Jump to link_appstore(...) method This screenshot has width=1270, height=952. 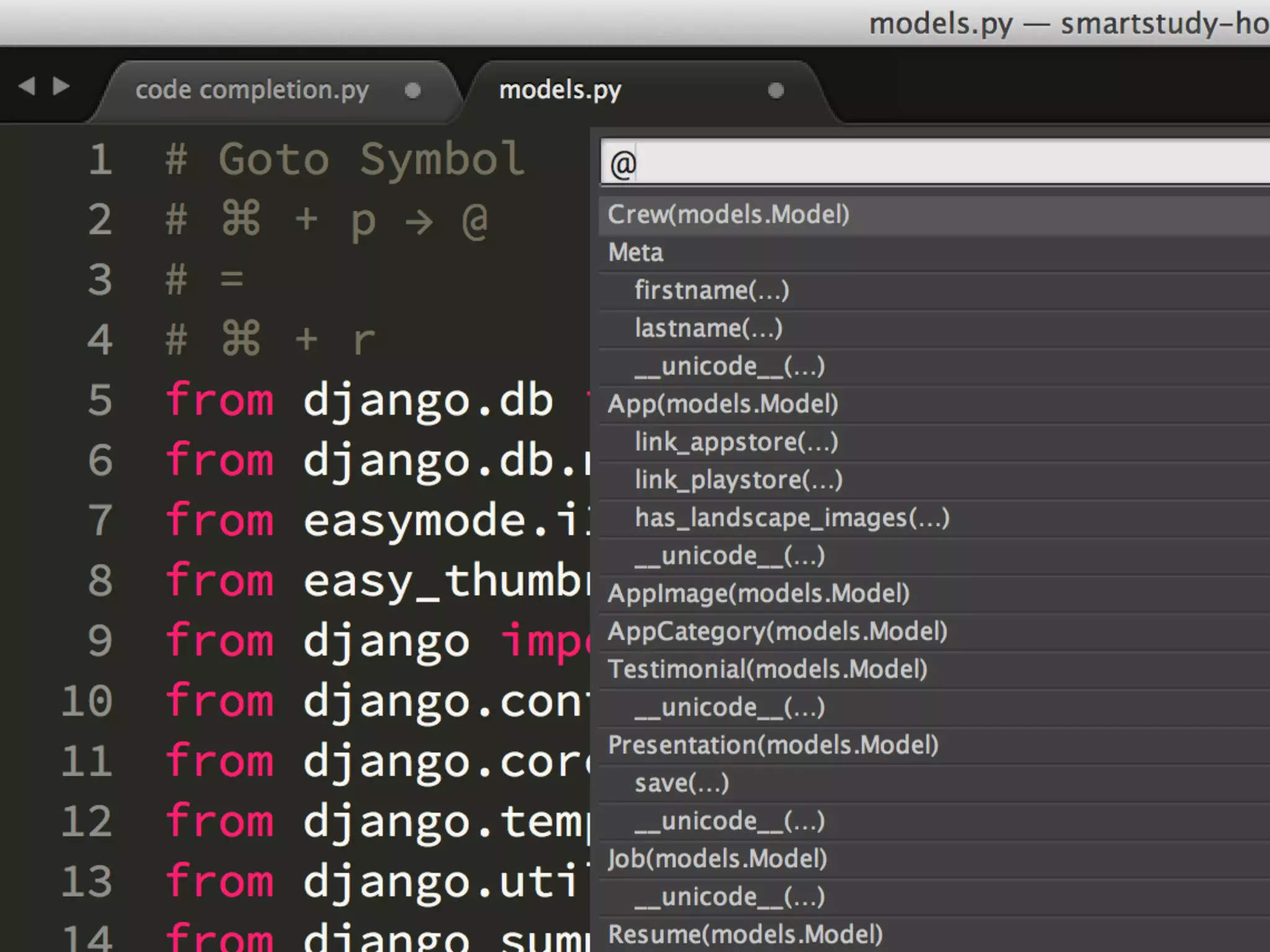[x=935, y=442]
